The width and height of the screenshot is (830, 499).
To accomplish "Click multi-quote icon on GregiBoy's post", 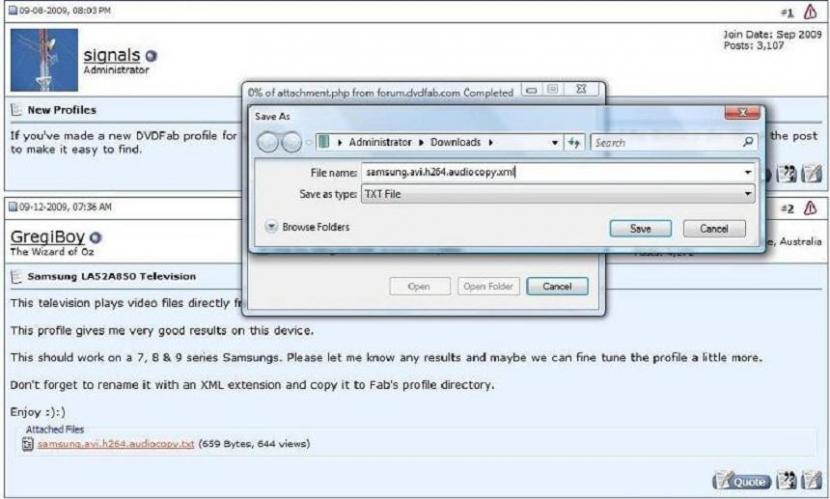I will click(x=786, y=480).
